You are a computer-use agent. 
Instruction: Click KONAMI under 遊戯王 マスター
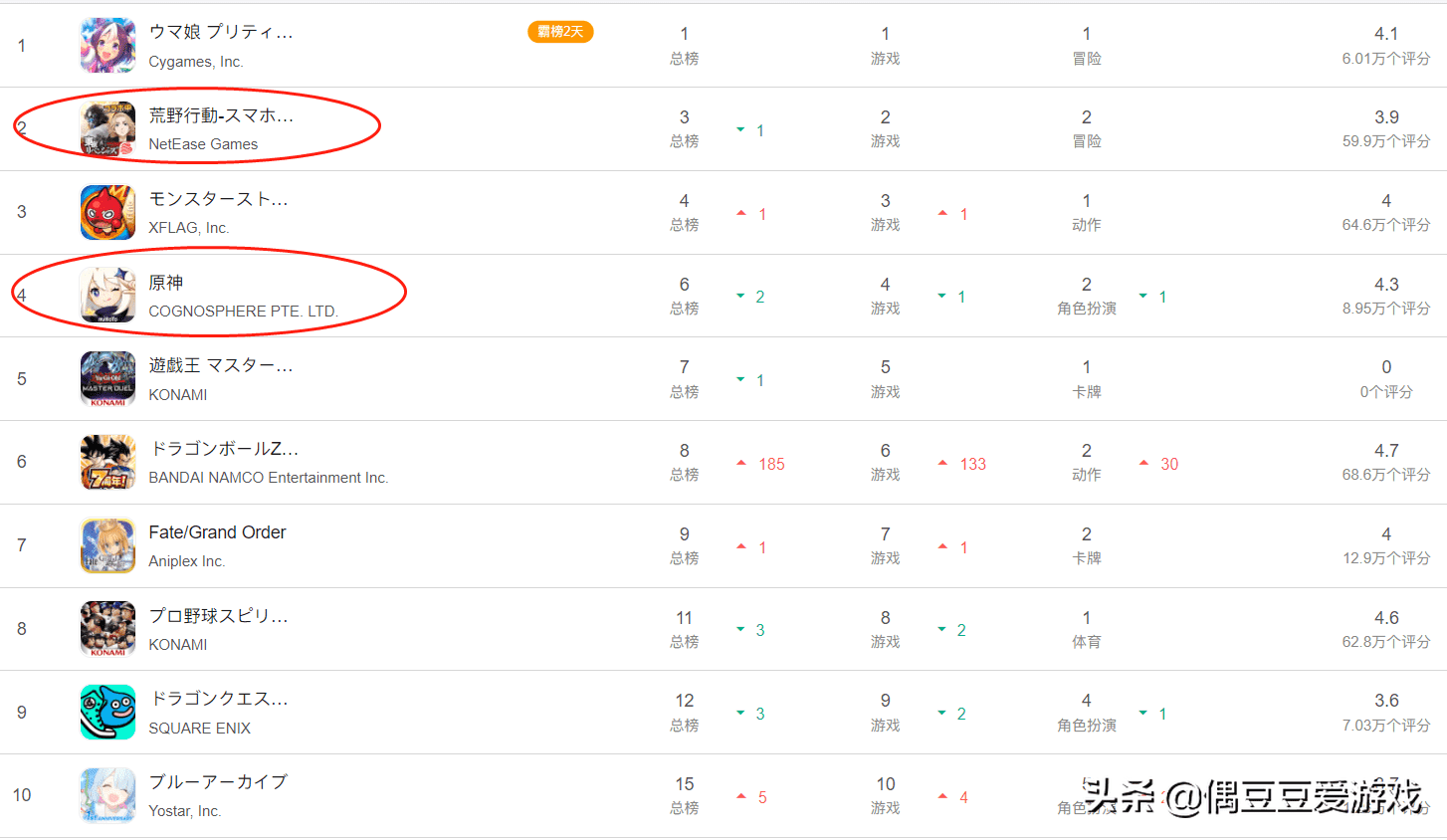coord(178,395)
